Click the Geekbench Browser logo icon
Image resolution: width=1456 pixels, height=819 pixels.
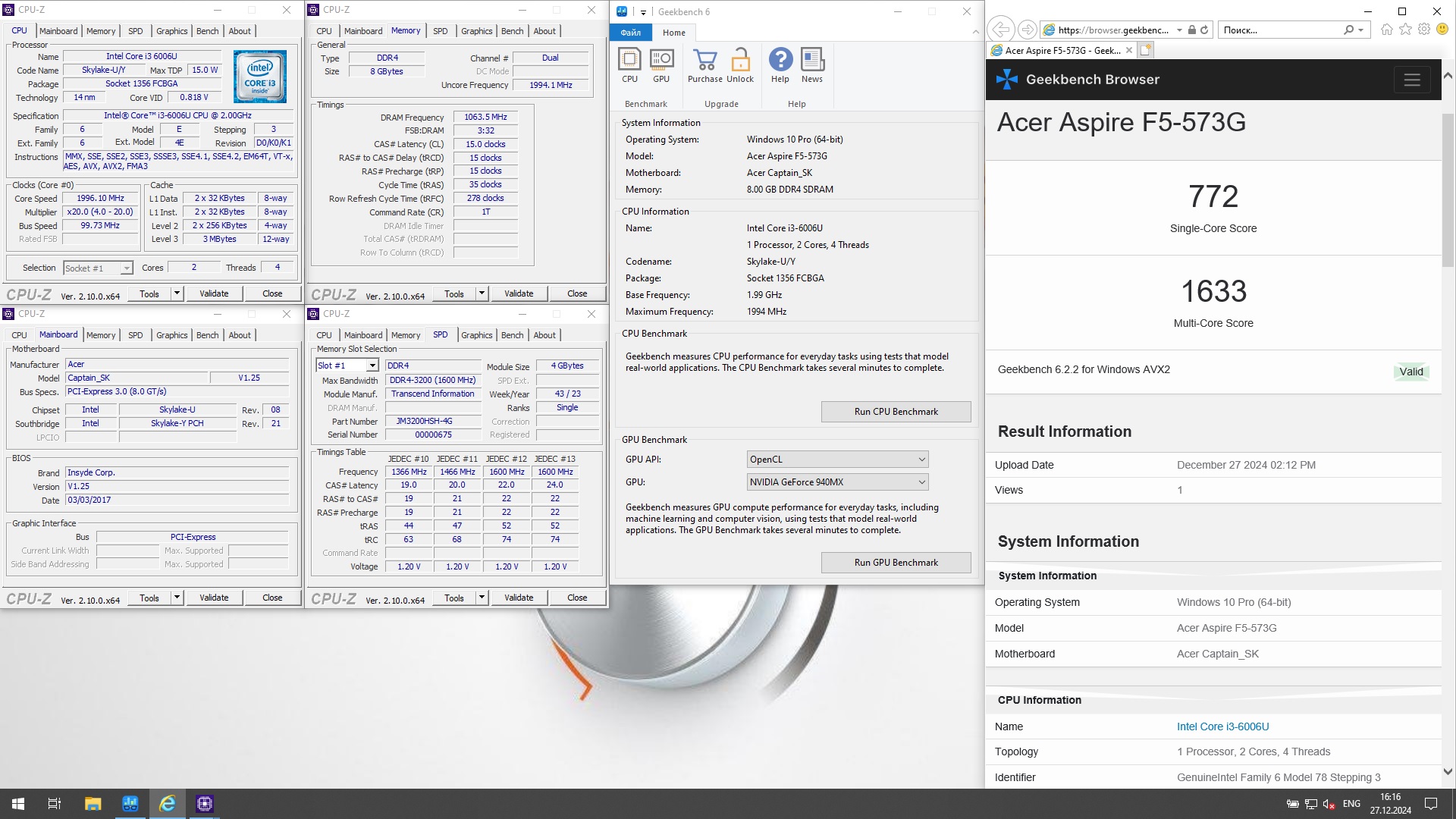(x=1007, y=79)
